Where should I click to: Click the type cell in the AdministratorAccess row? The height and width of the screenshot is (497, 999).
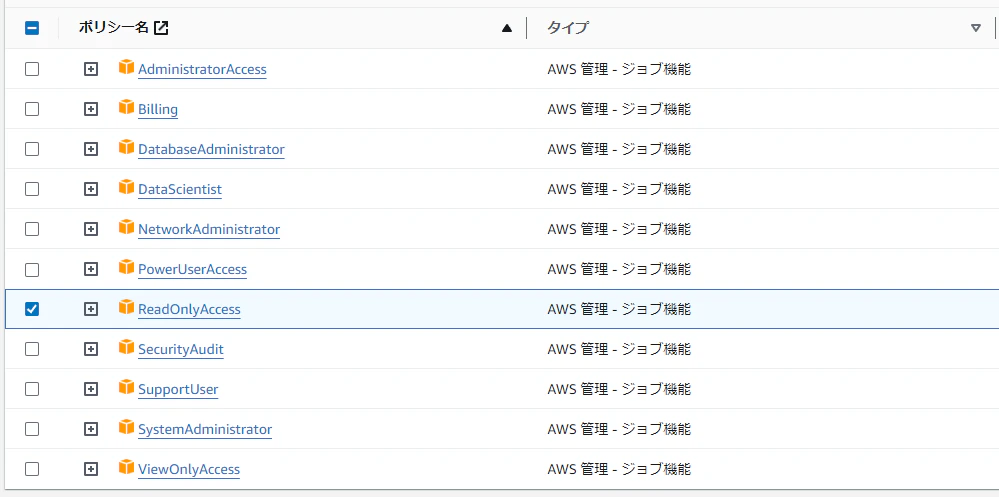coord(619,69)
